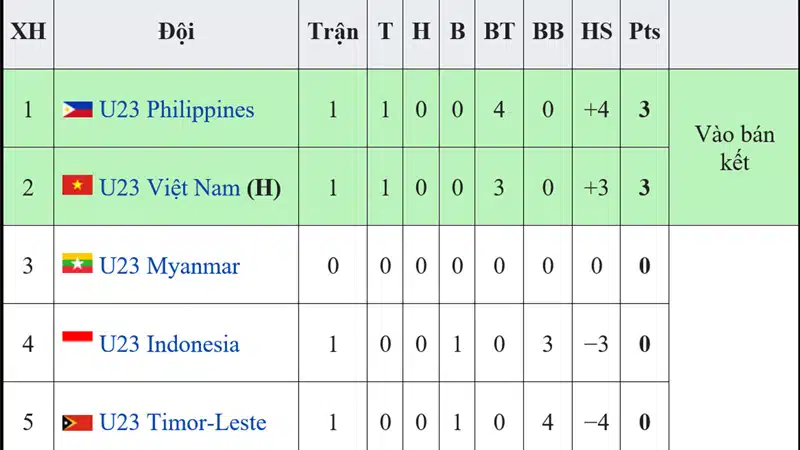Select the −4 goal difference cell
Screen dimensions: 800x450
596,422
